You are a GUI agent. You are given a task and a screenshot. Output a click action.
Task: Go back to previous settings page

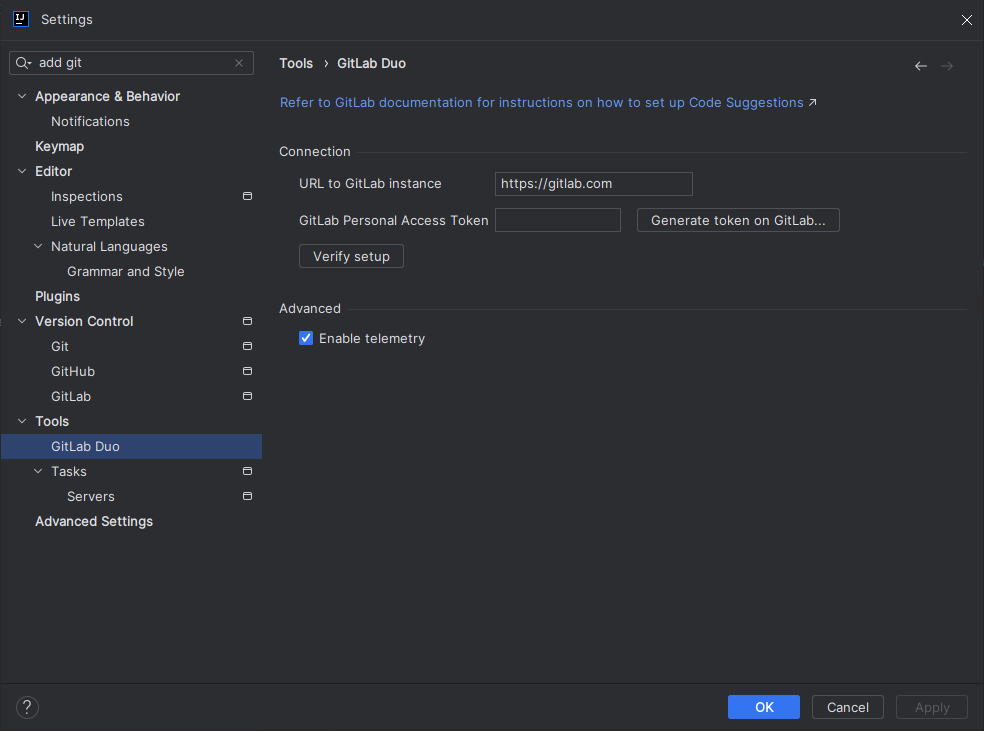[x=921, y=66]
